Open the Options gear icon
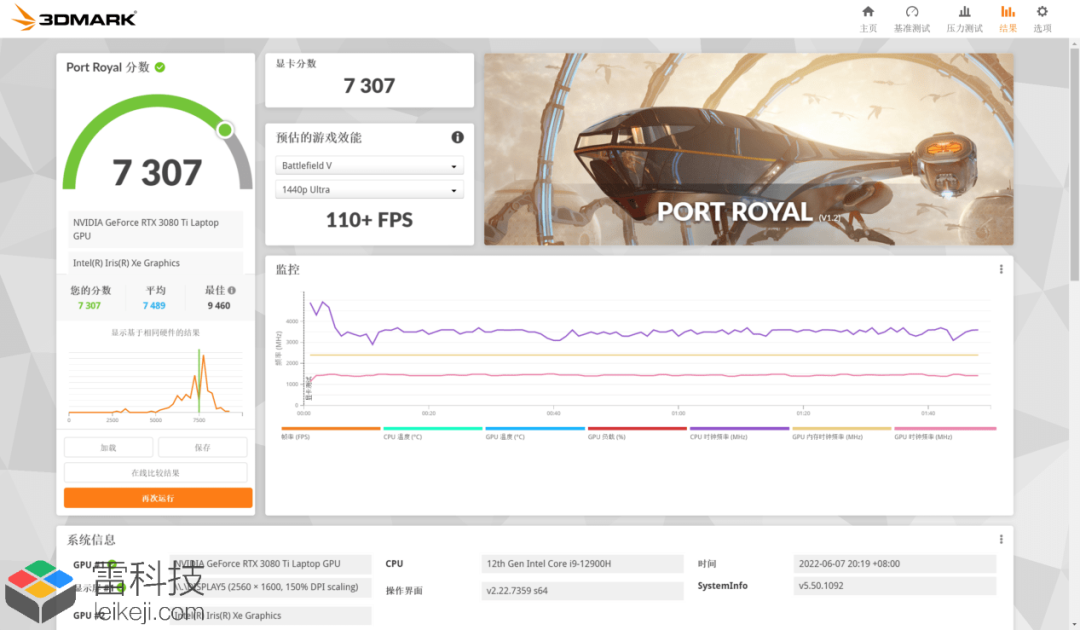The width and height of the screenshot is (1080, 630). click(x=1042, y=19)
